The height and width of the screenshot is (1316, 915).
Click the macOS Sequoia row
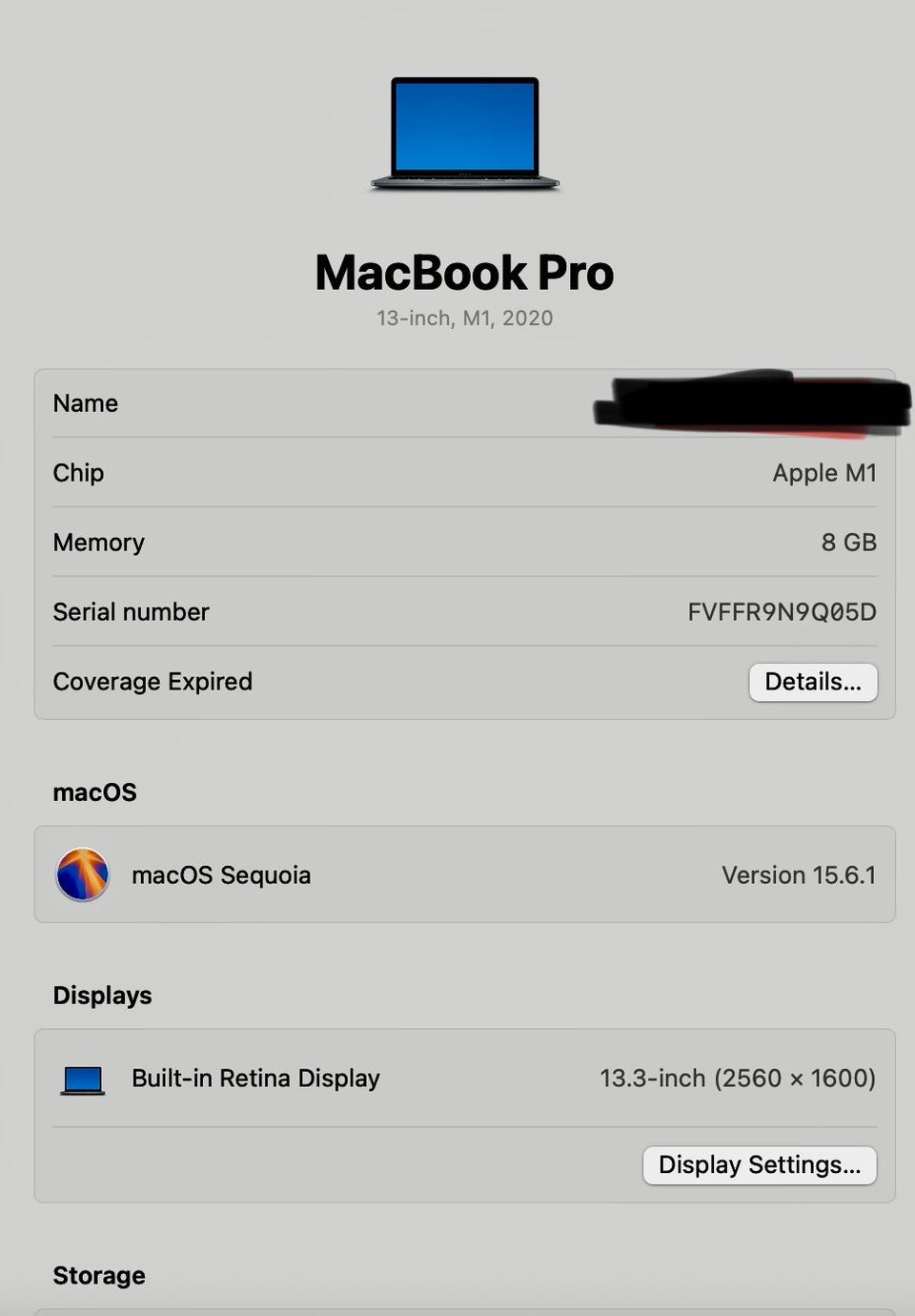pyautogui.click(x=465, y=874)
